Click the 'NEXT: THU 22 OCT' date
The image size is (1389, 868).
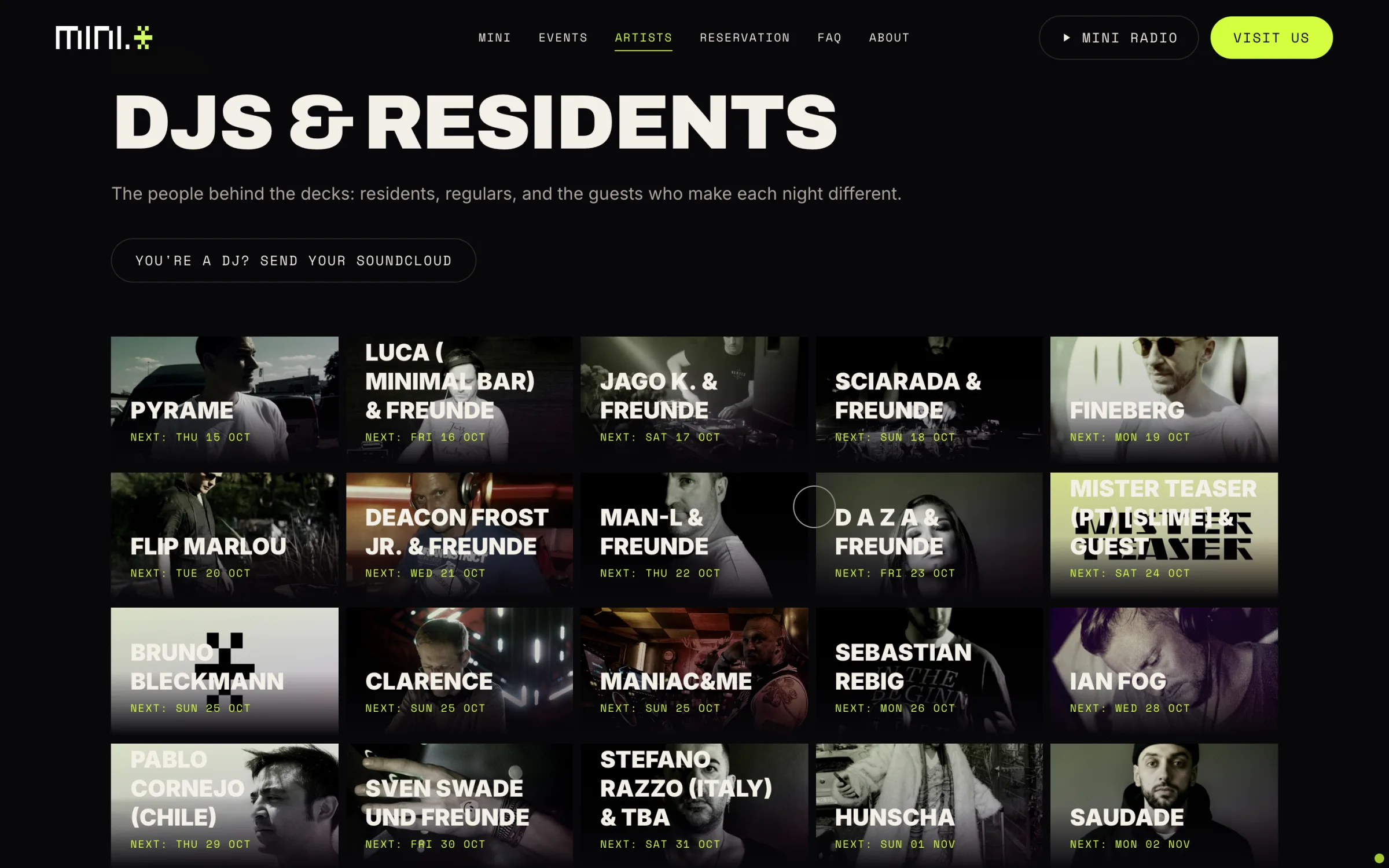pos(660,573)
